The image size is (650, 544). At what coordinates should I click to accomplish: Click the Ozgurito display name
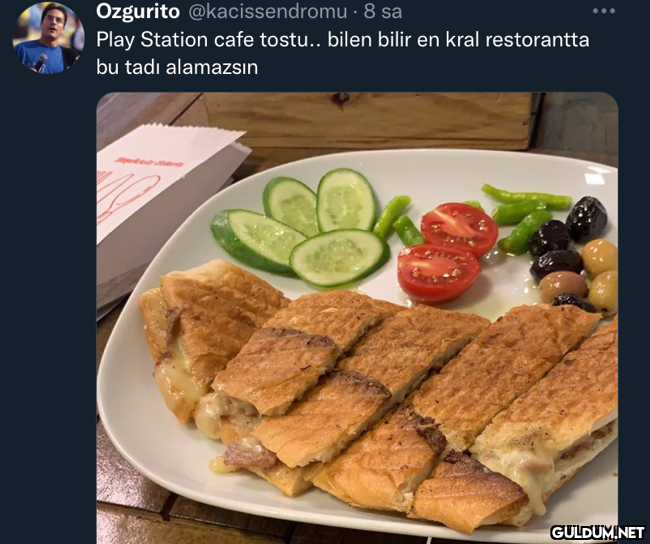pyautogui.click(x=138, y=12)
